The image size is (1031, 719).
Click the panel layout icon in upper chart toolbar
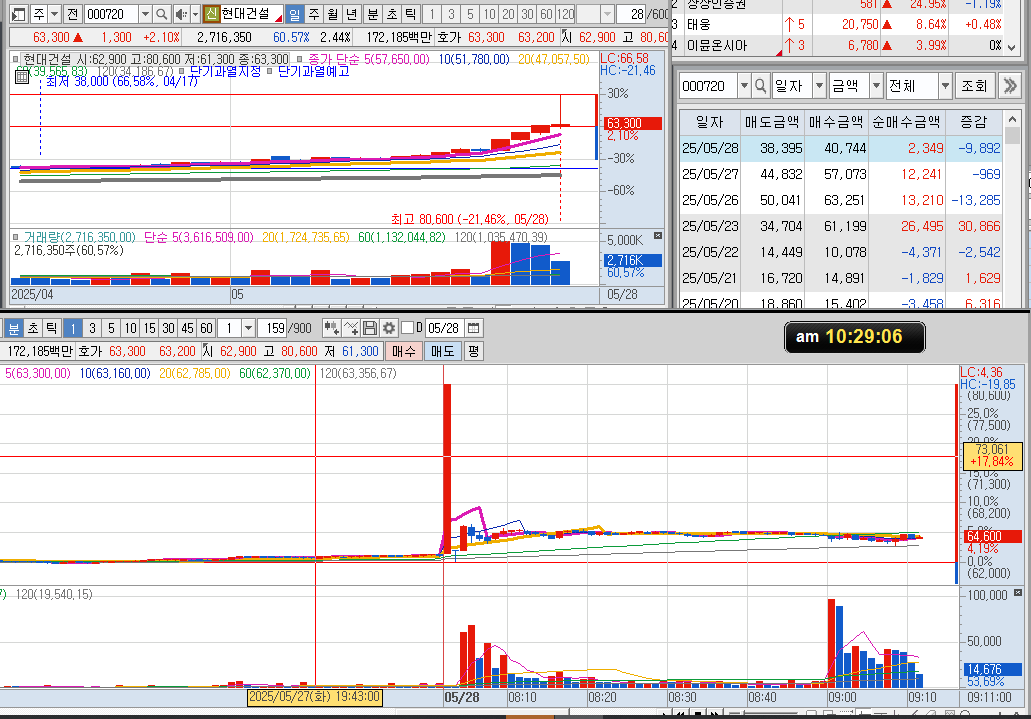(18, 14)
